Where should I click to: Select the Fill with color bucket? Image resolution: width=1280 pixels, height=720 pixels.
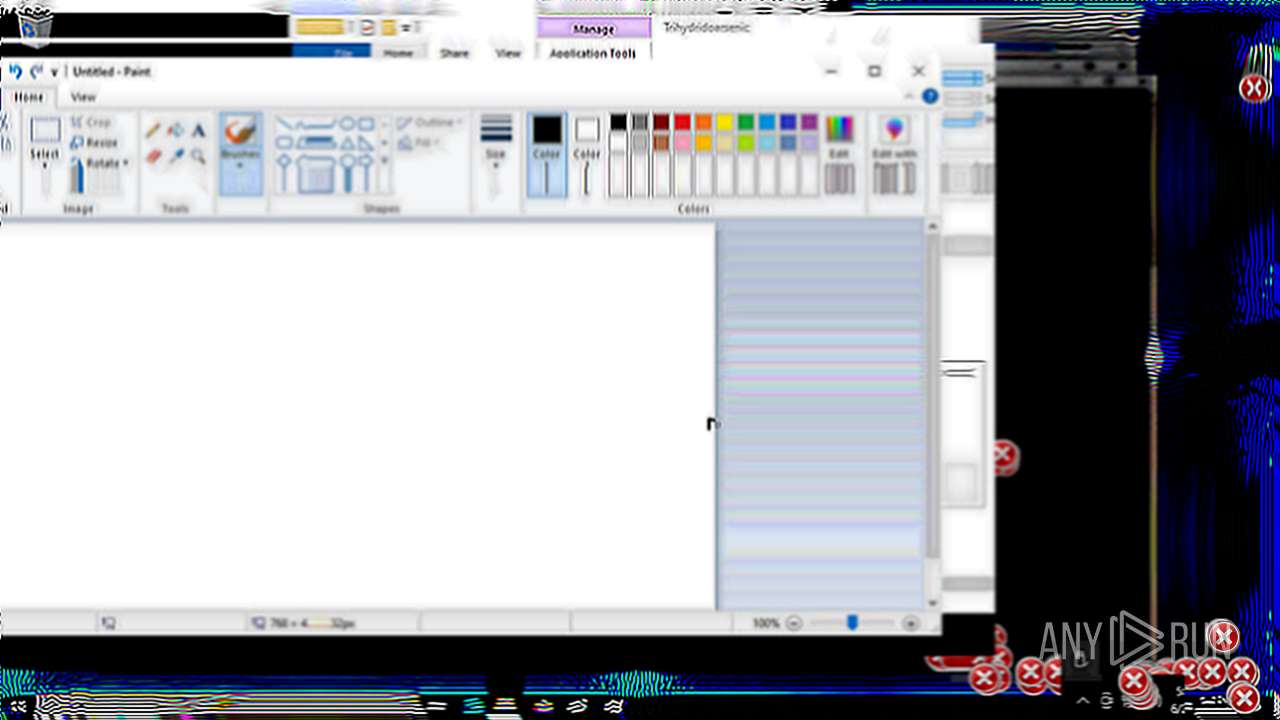176,130
